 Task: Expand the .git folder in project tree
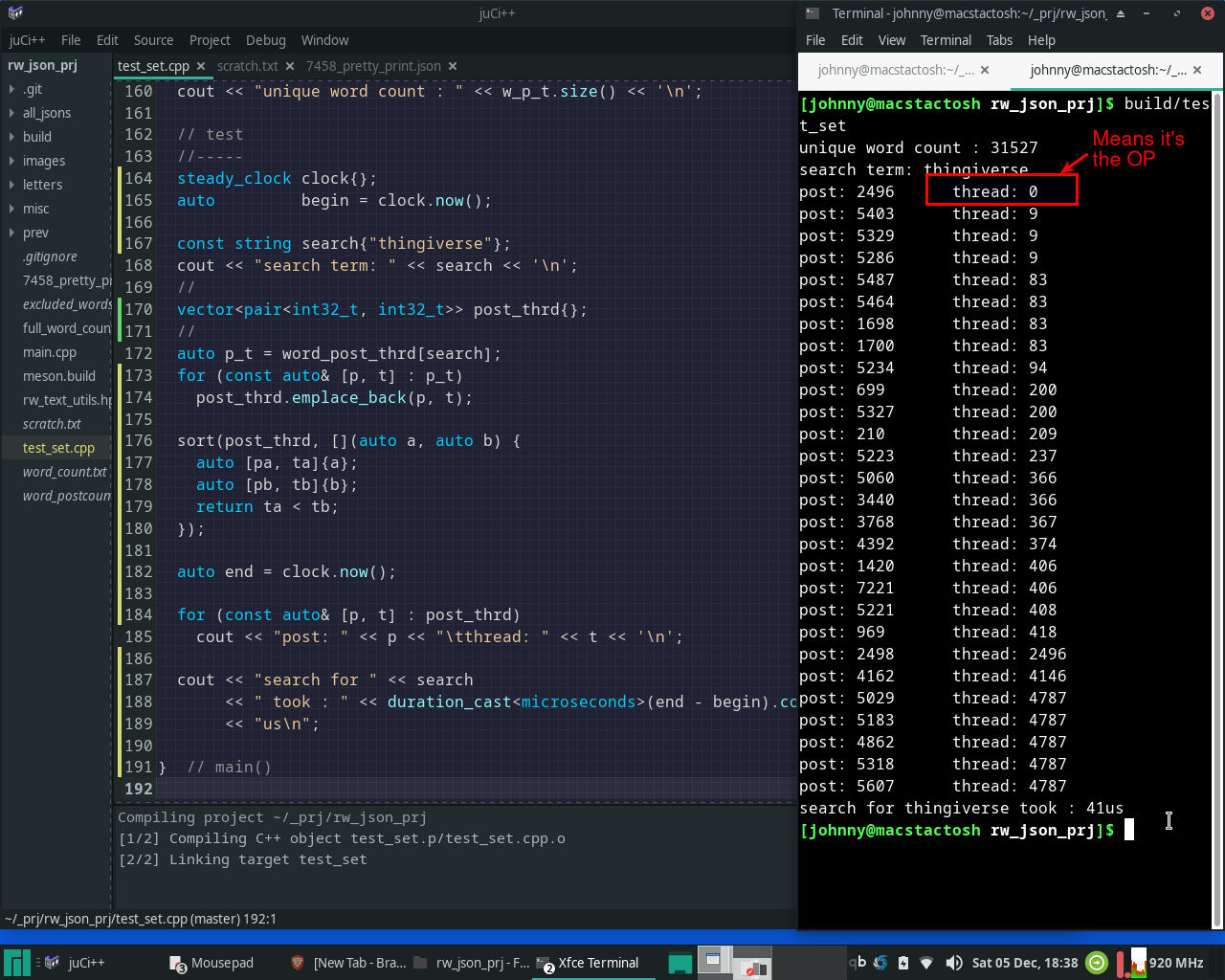coord(11,89)
